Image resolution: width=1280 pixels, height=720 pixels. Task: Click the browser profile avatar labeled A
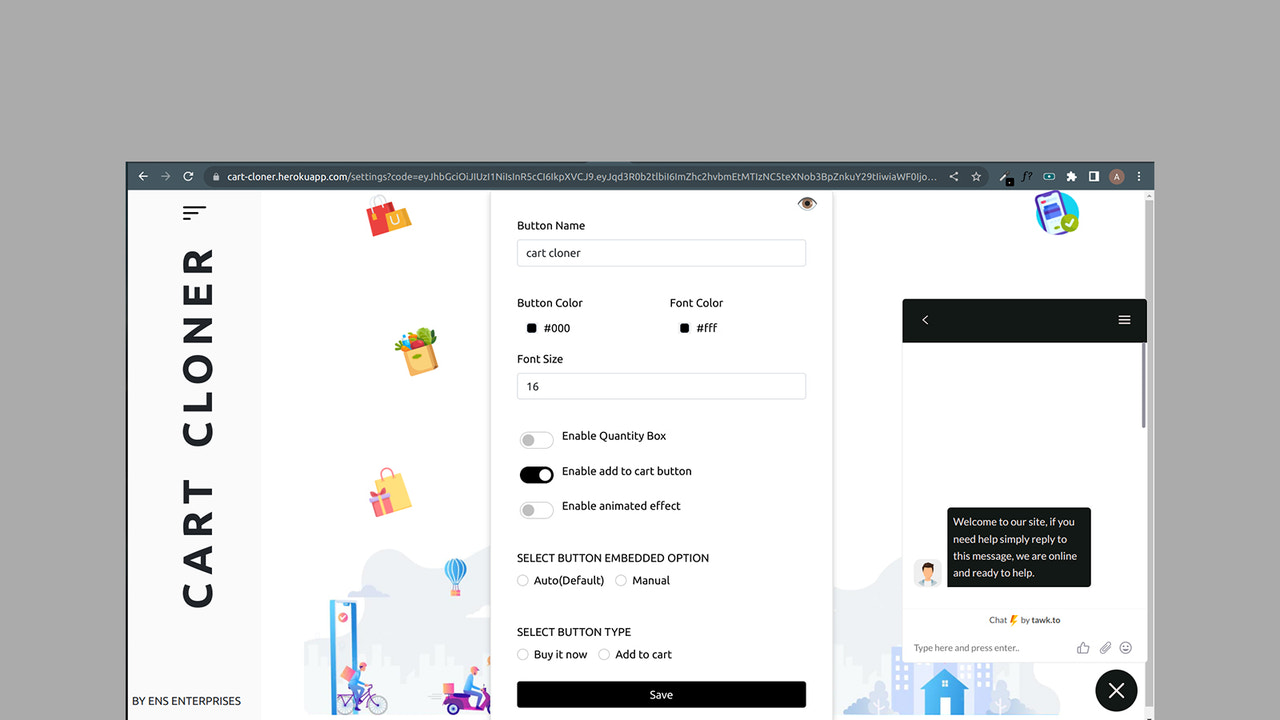[1116, 176]
